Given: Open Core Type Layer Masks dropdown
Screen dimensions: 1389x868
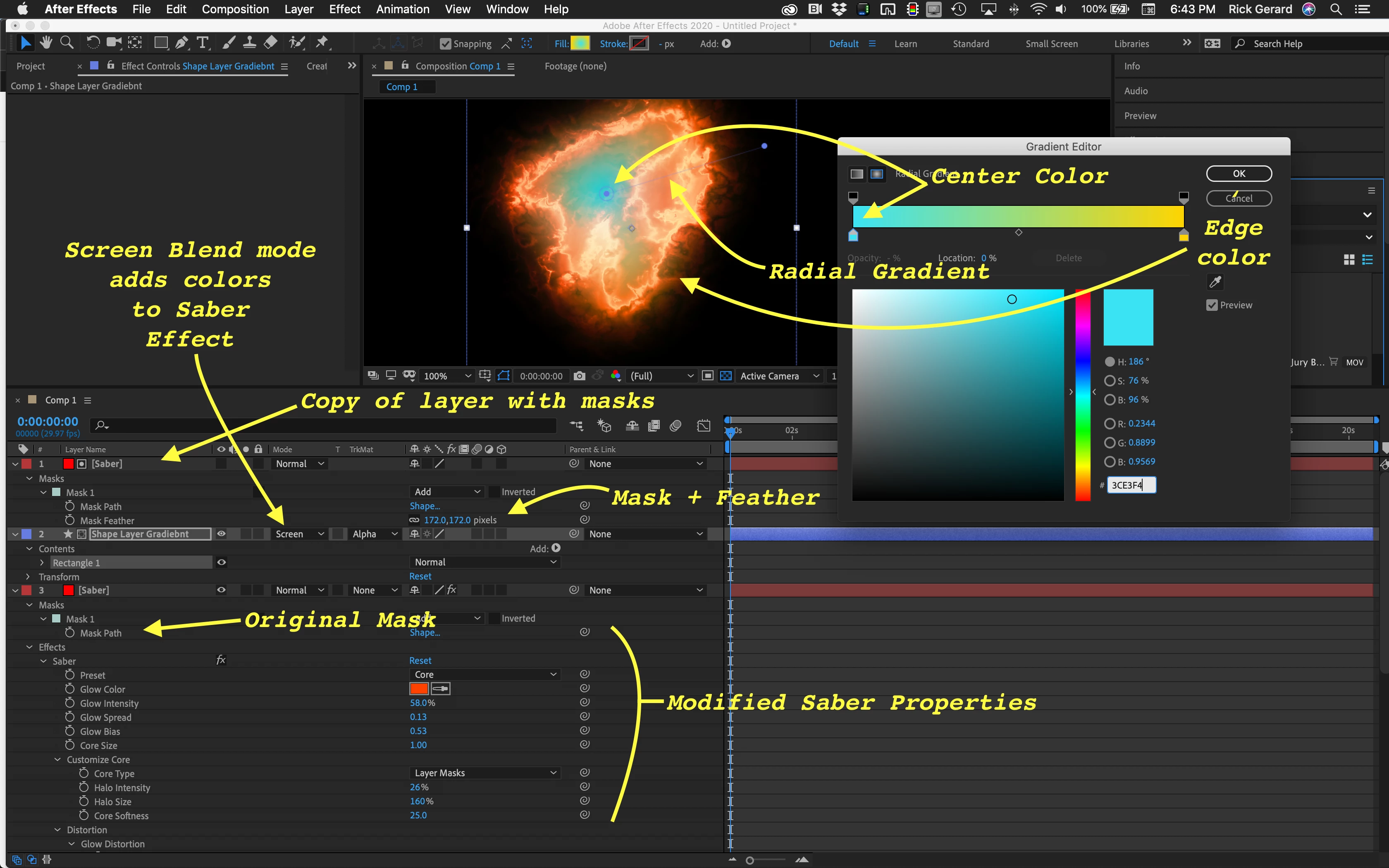Looking at the screenshot, I should 485,773.
